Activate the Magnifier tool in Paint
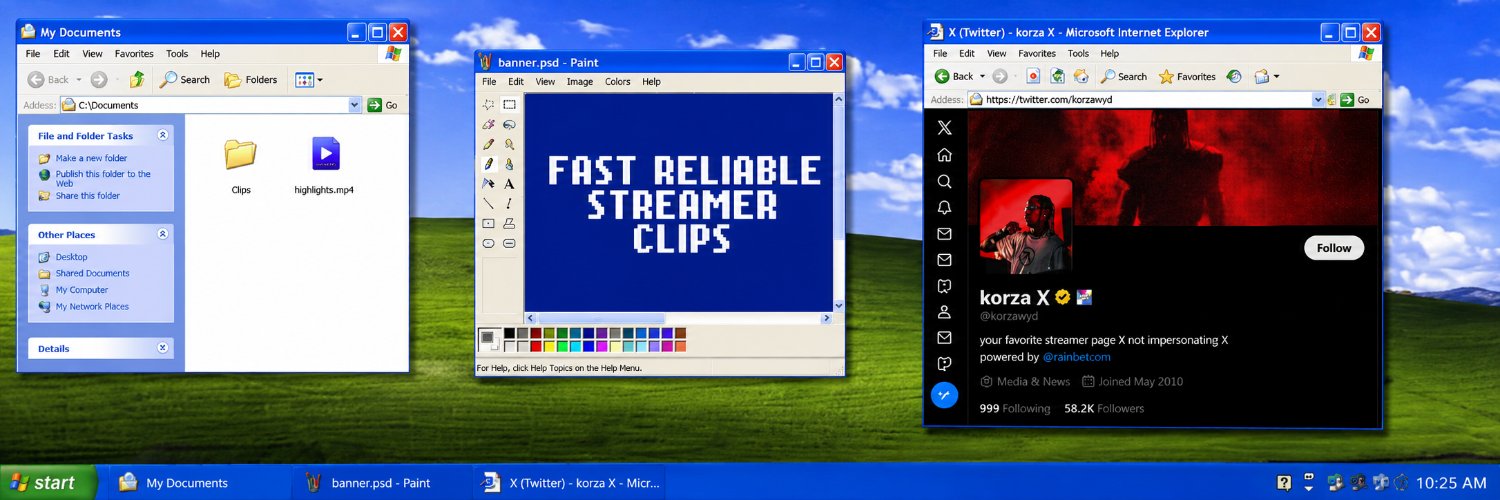The height and width of the screenshot is (500, 1500). (x=509, y=144)
